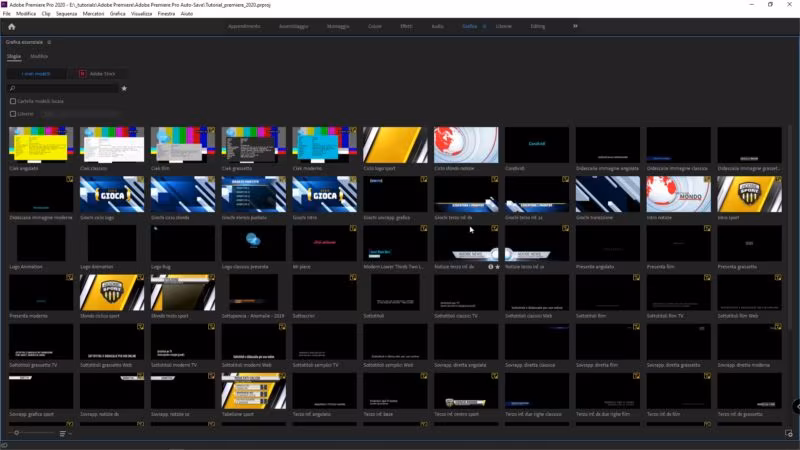800x450 pixels.
Task: Switch to Montaggio workspace
Action: click(338, 27)
